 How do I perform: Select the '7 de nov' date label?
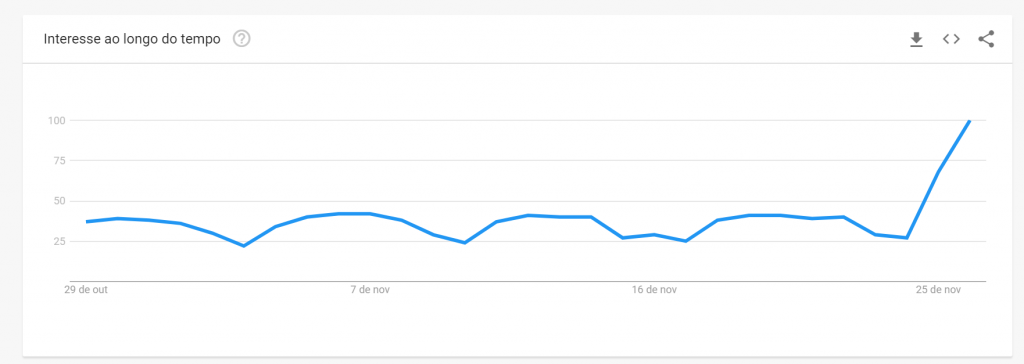[x=370, y=290]
